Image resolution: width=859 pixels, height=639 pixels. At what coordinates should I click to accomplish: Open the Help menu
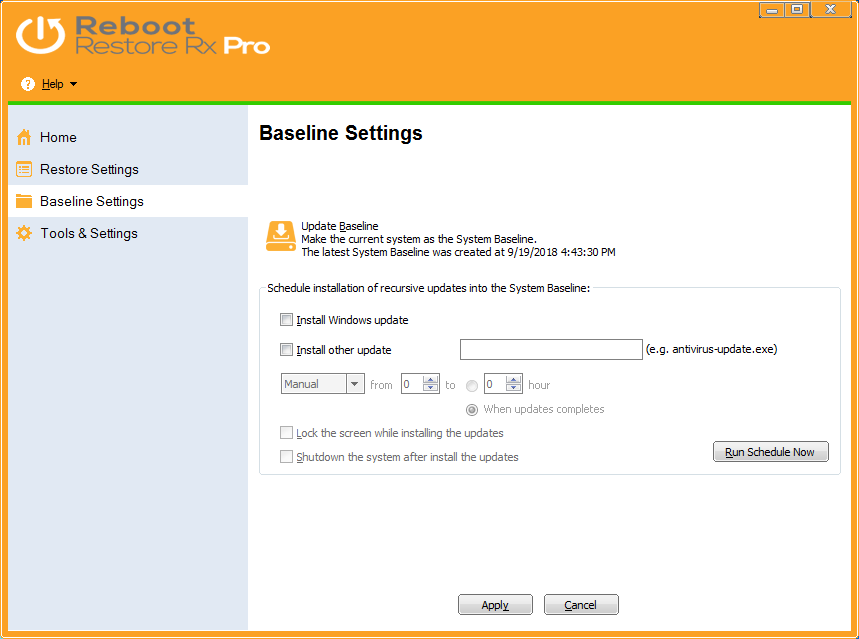coord(52,84)
